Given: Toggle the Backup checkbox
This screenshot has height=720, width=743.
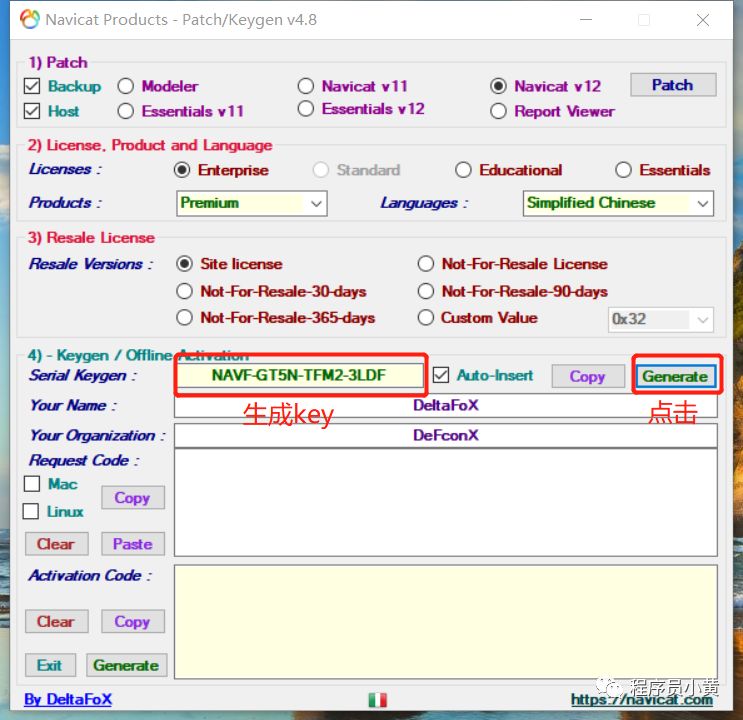Looking at the screenshot, I should tap(32, 86).
